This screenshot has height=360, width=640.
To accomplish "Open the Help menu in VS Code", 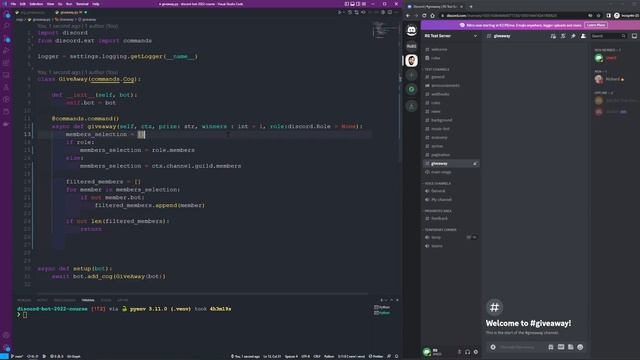I will (x=96, y=4).
